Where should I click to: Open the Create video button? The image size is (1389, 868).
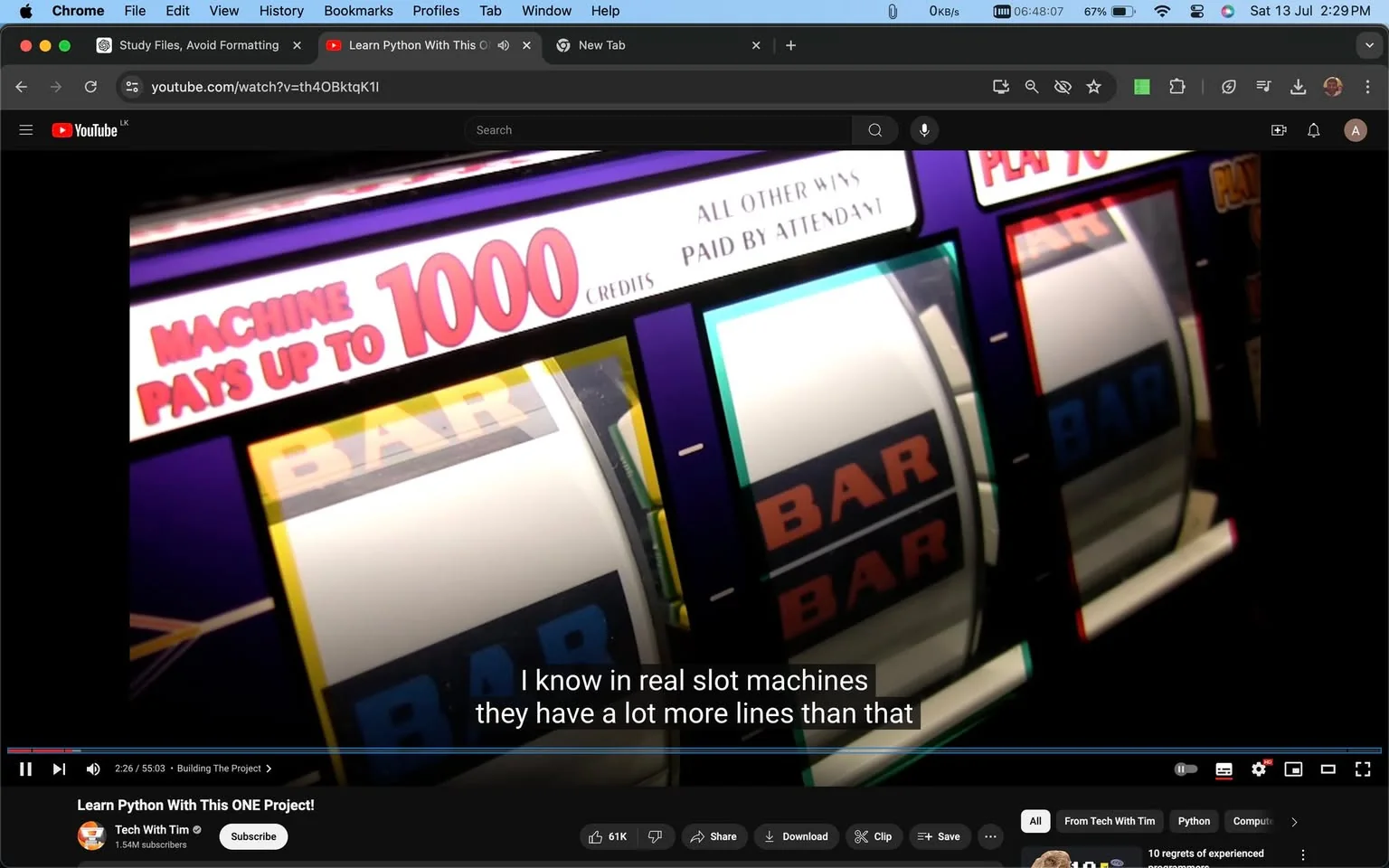[1279, 130]
